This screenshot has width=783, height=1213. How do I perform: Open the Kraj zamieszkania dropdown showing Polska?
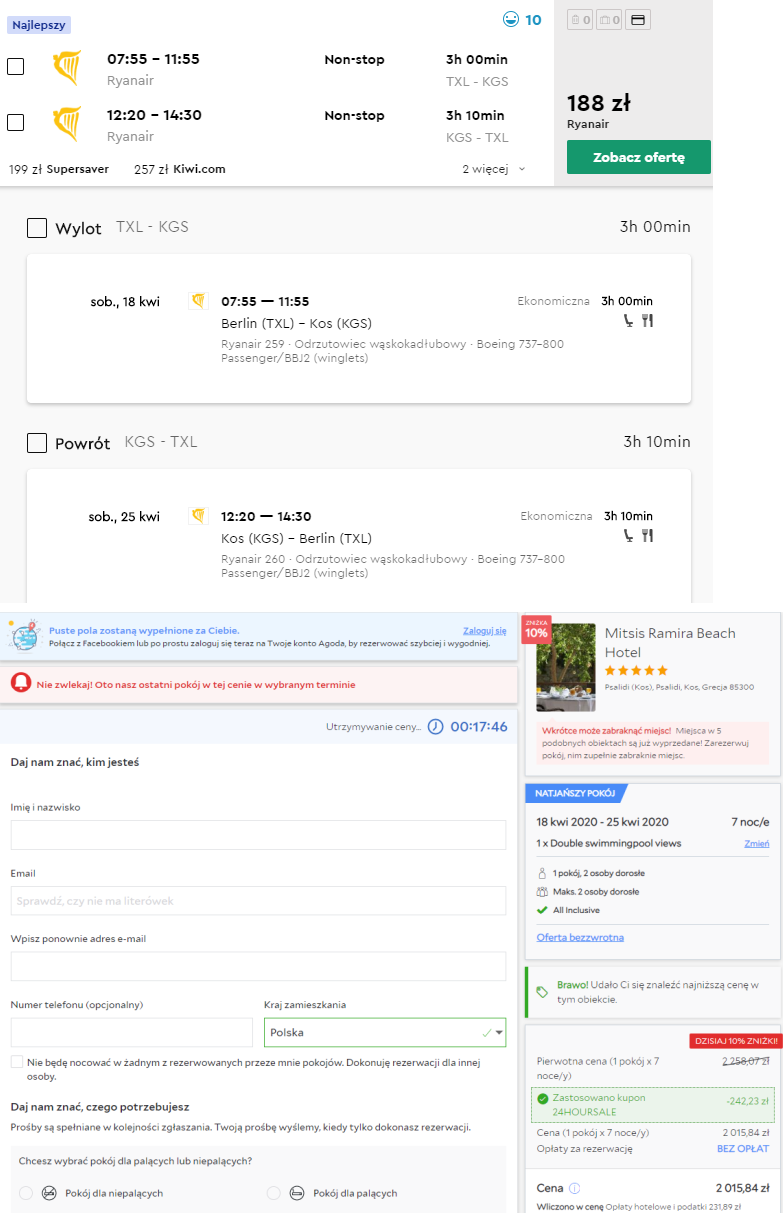click(385, 1032)
